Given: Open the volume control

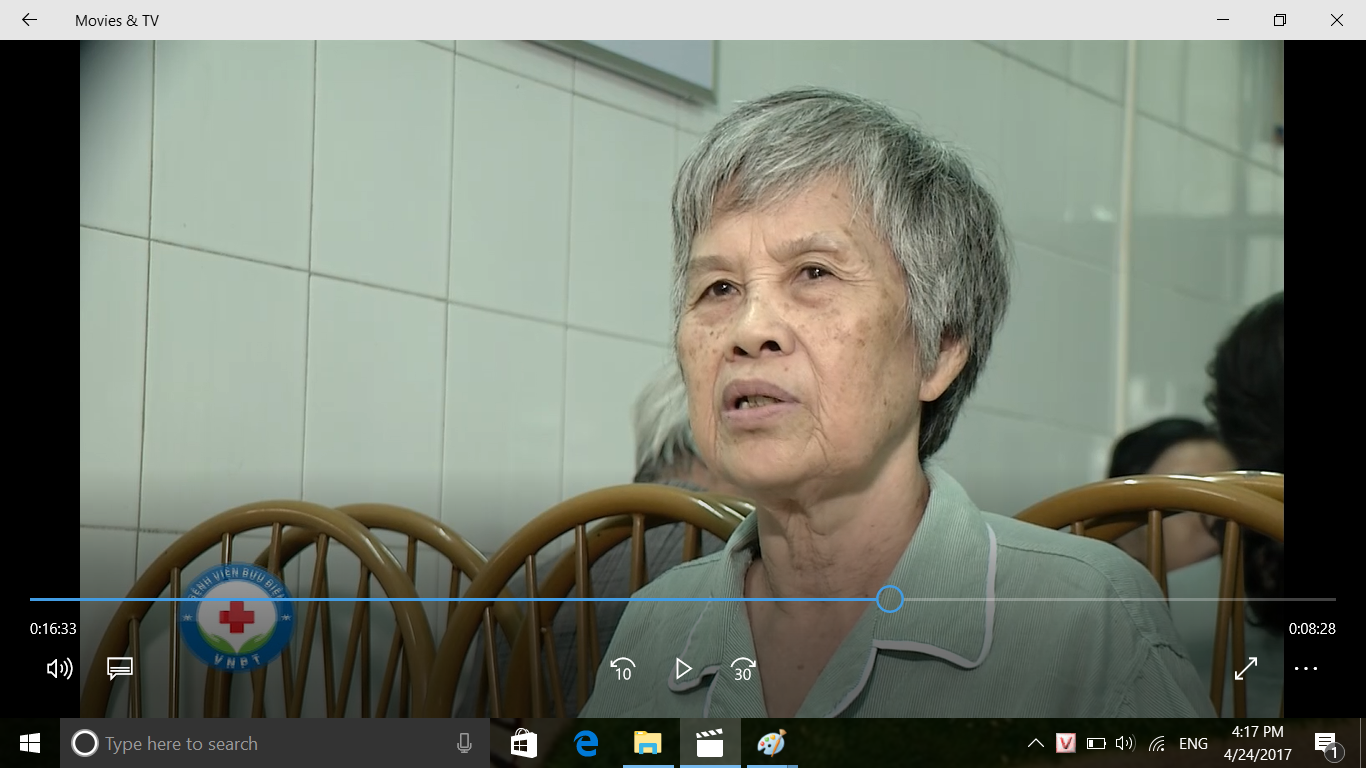Looking at the screenshot, I should pyautogui.click(x=60, y=669).
